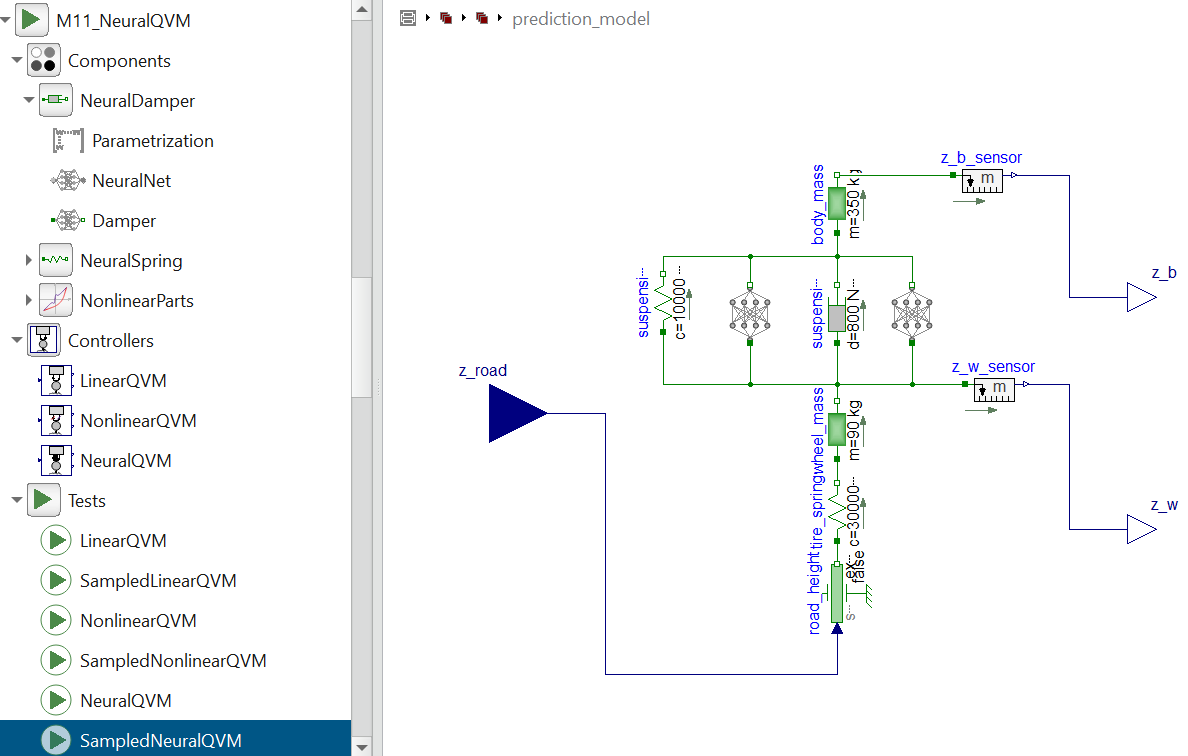This screenshot has width=1188, height=756.
Task: Collapse the Components tree node
Action: coord(17,60)
